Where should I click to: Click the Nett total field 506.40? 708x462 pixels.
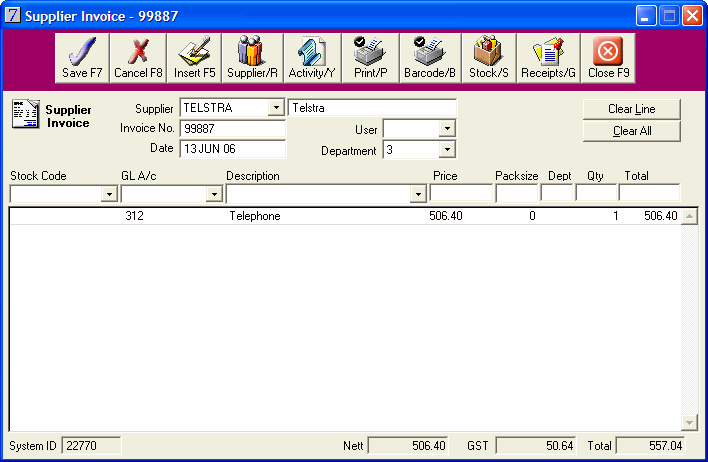tap(408, 446)
